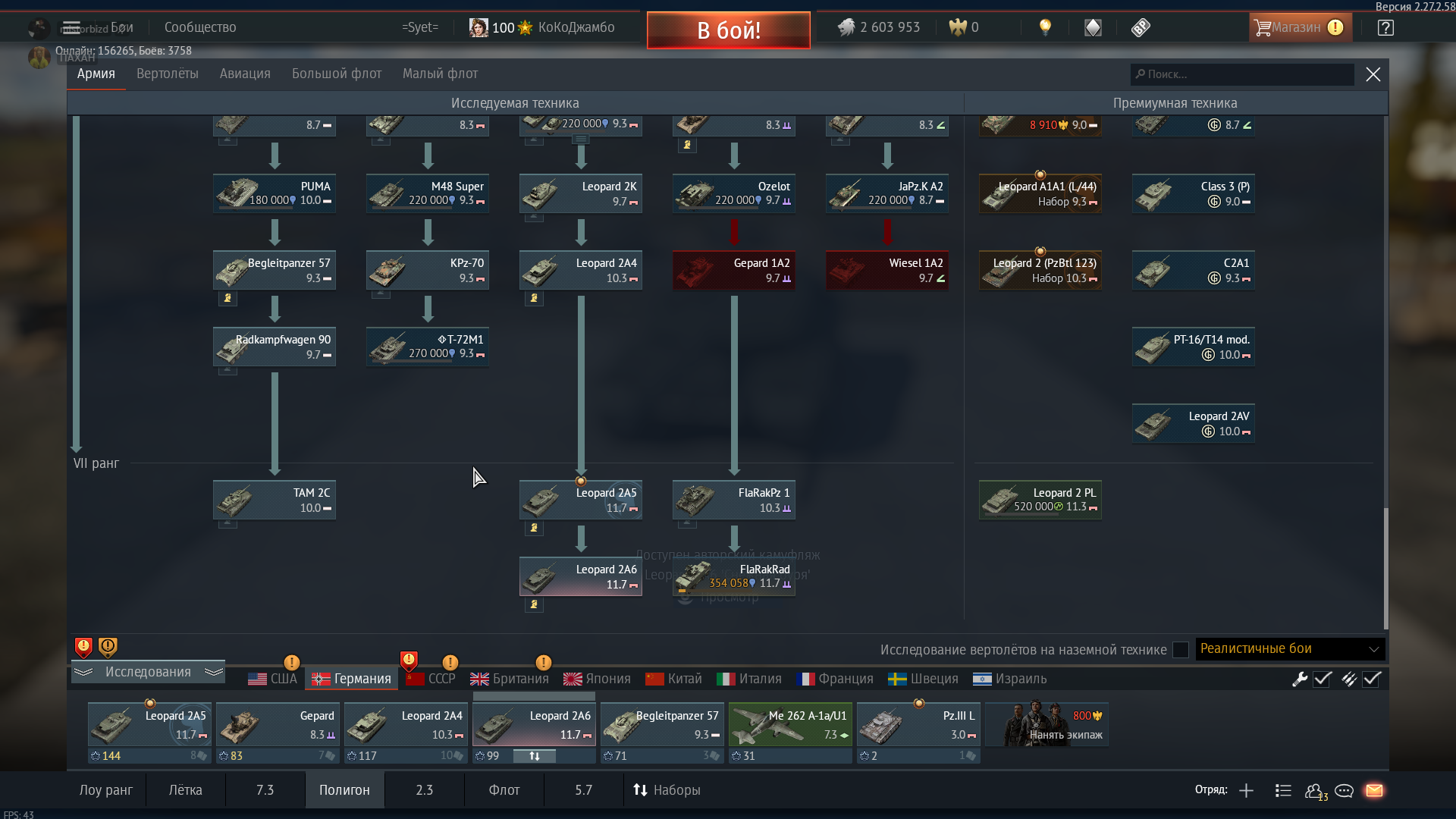The image size is (1456, 819).
Task: Click talisman icon under Begleitpanzer 57
Action: 227,298
